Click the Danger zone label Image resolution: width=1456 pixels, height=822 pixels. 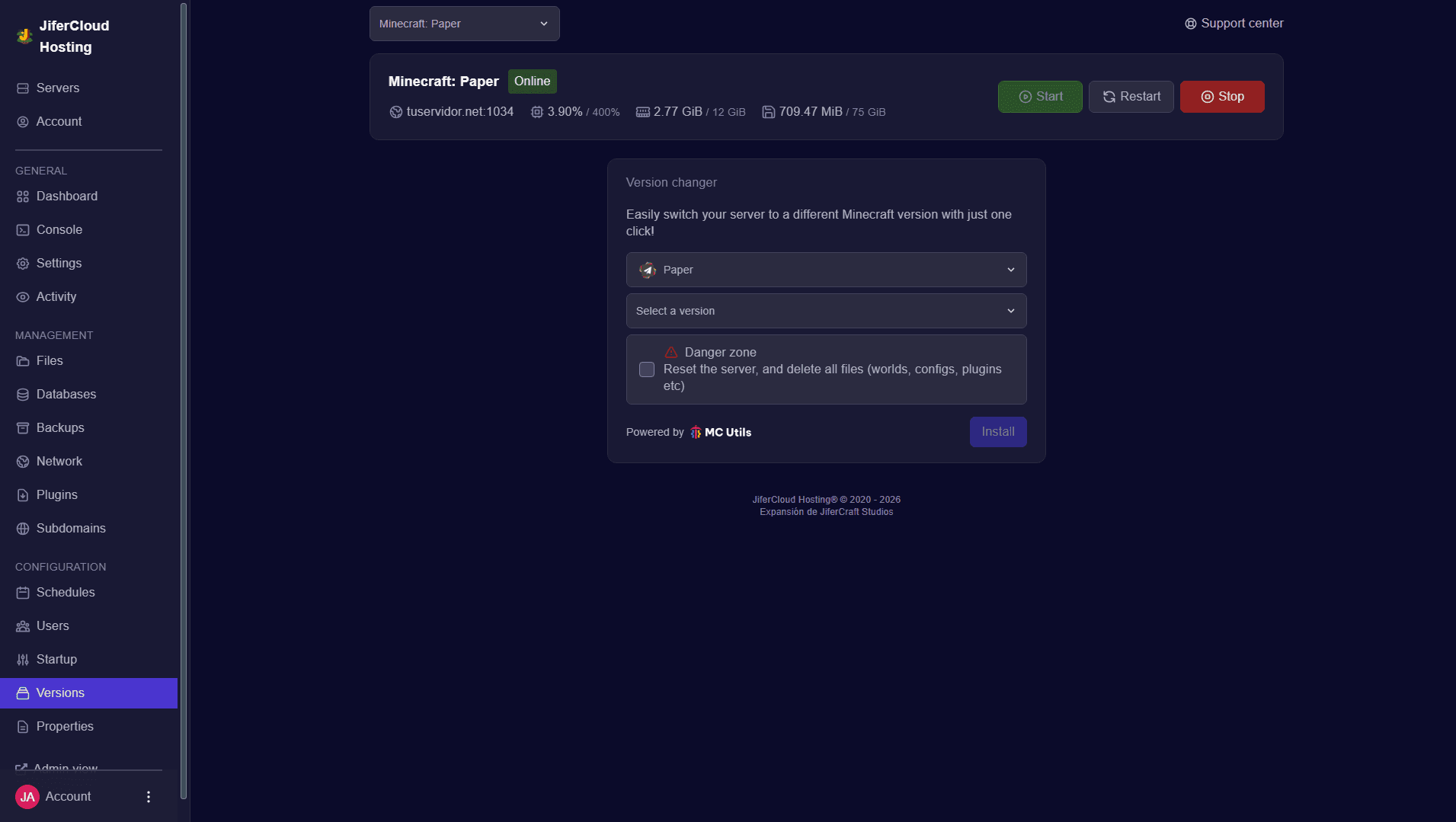(721, 352)
